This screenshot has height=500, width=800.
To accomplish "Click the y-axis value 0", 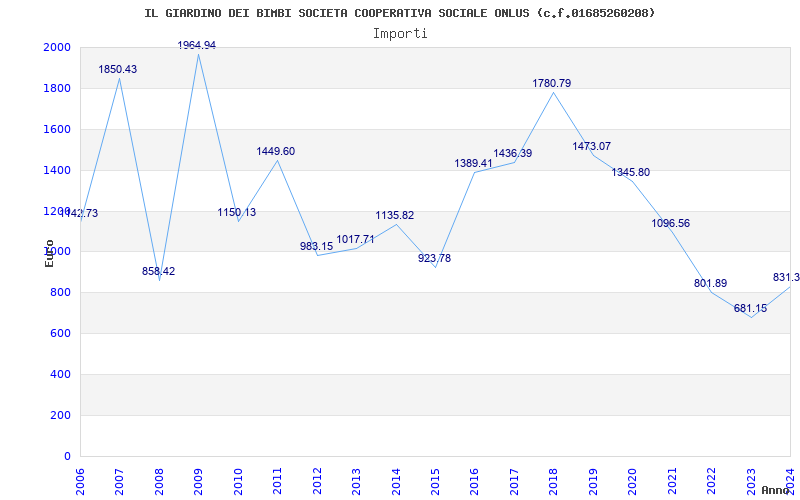I will pyautogui.click(x=68, y=456).
